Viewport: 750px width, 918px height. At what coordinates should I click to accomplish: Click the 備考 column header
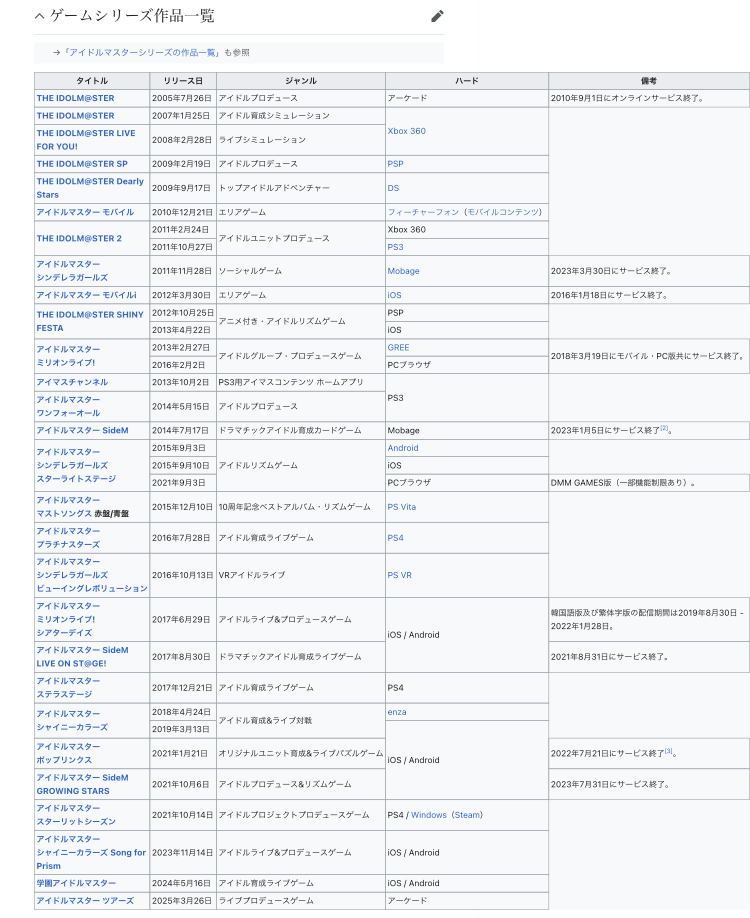pos(649,81)
